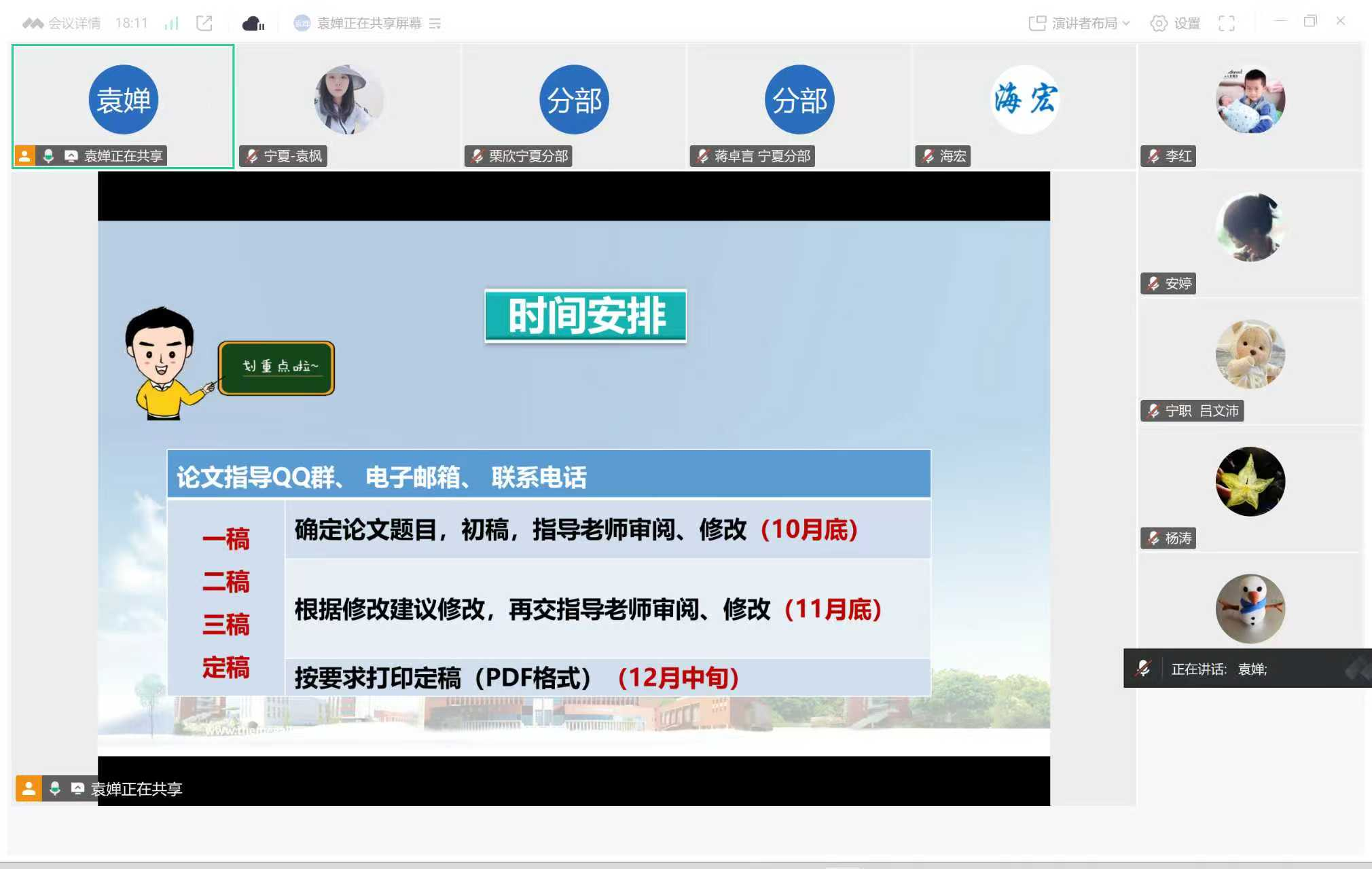Click 杨涛 star fruit avatar
The width and height of the screenshot is (1372, 869).
point(1250,481)
